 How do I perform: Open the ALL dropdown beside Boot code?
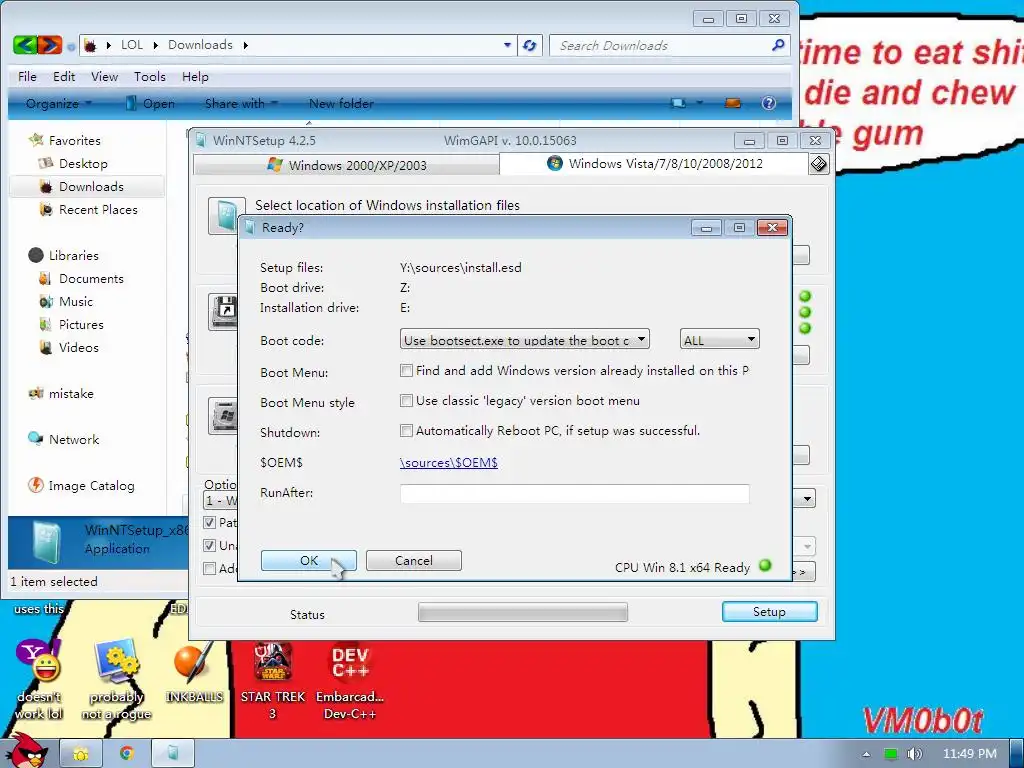(x=719, y=340)
